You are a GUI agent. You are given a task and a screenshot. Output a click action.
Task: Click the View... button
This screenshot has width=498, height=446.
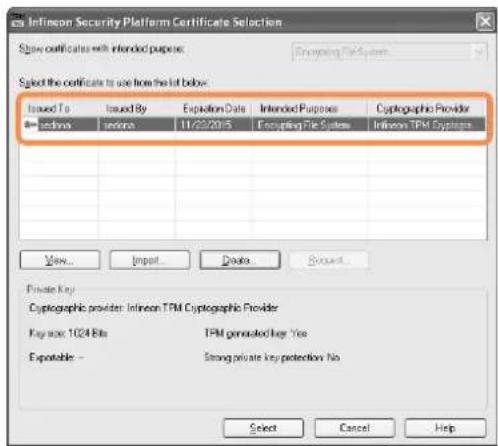click(60, 260)
